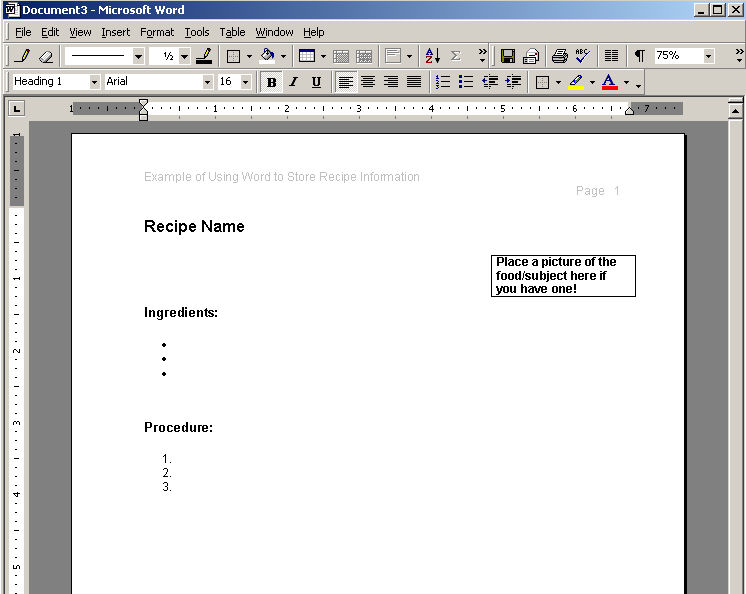Apply numbered list formatting
This screenshot has height=594, width=746.
tap(443, 82)
